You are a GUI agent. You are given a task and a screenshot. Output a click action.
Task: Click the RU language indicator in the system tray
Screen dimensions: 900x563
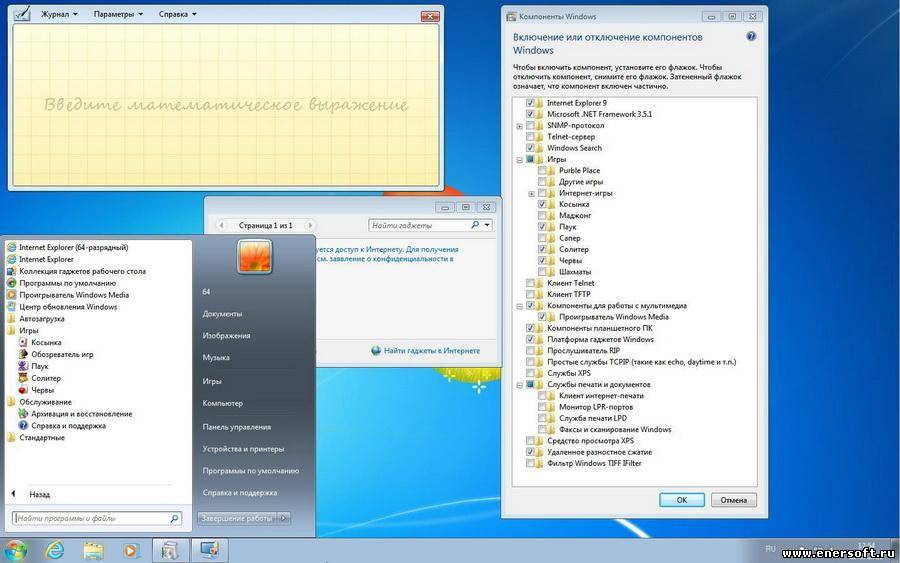click(770, 549)
